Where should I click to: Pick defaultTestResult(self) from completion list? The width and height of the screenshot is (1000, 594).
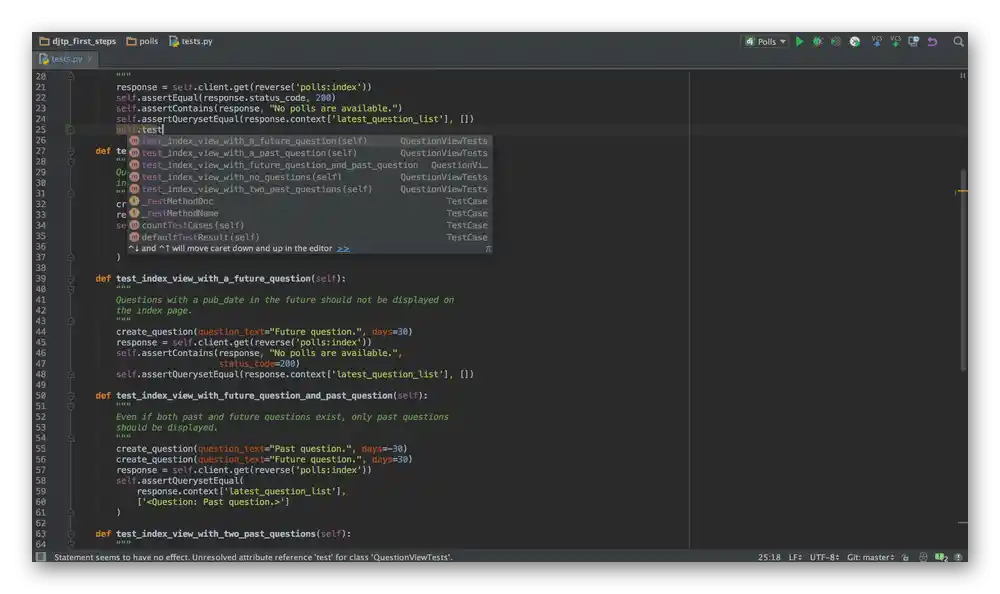coord(309,237)
